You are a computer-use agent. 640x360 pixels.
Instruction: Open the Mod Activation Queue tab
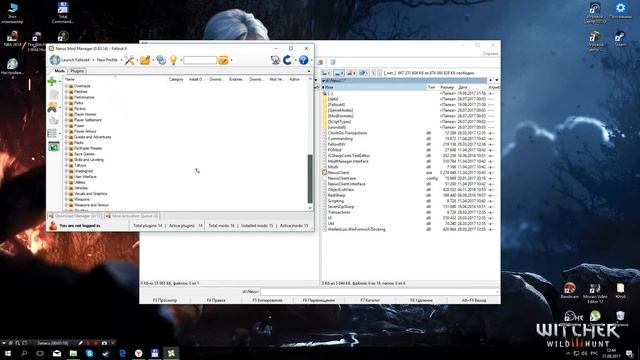(x=131, y=216)
